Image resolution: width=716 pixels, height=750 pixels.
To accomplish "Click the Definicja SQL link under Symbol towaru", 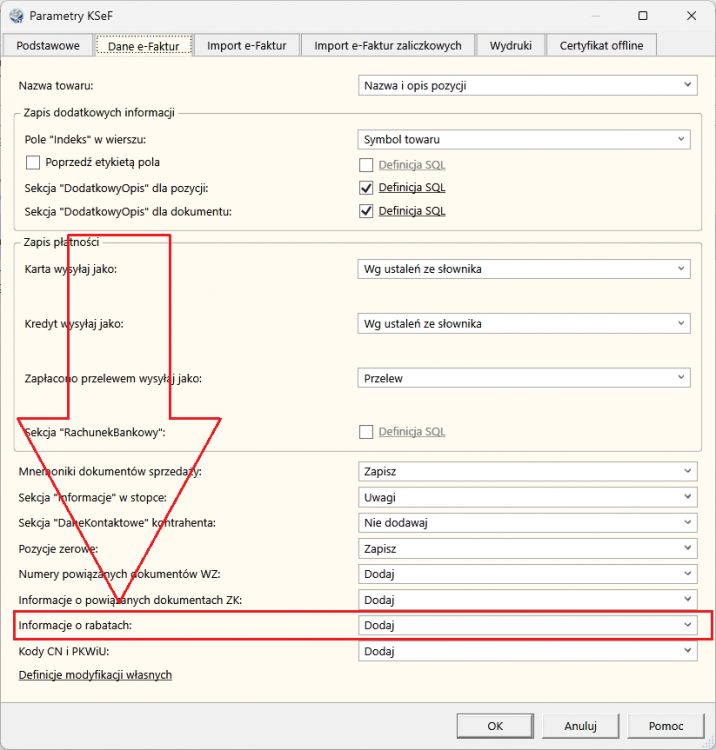I will coord(412,165).
